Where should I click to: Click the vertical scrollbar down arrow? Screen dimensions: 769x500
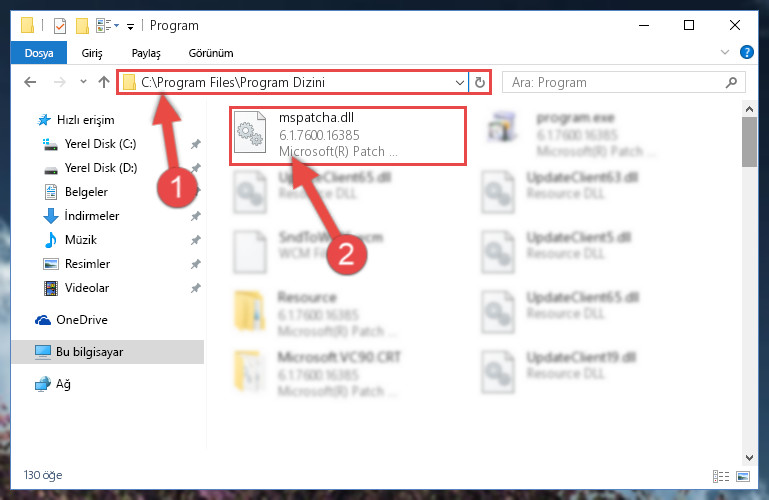point(749,457)
